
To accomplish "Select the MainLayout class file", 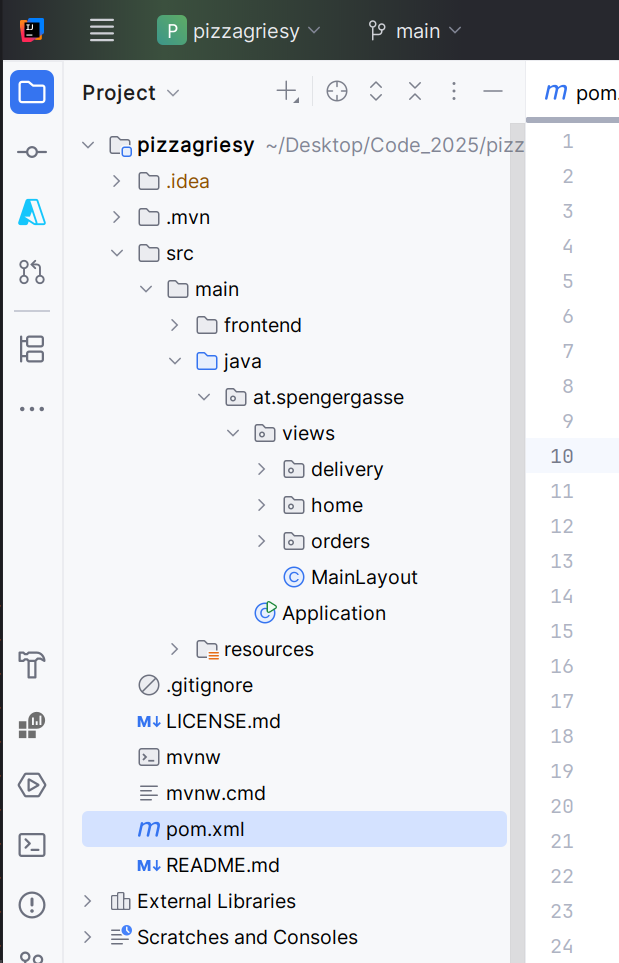I will [364, 577].
